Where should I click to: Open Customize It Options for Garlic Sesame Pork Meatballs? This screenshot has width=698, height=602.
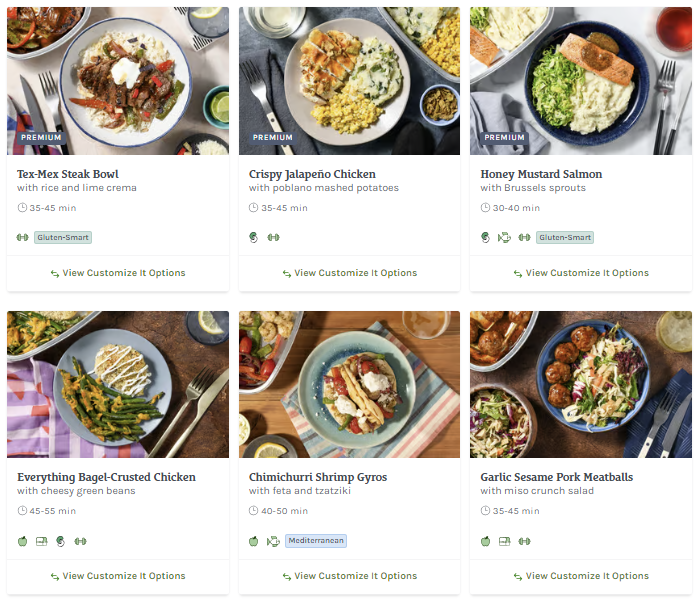click(x=581, y=576)
